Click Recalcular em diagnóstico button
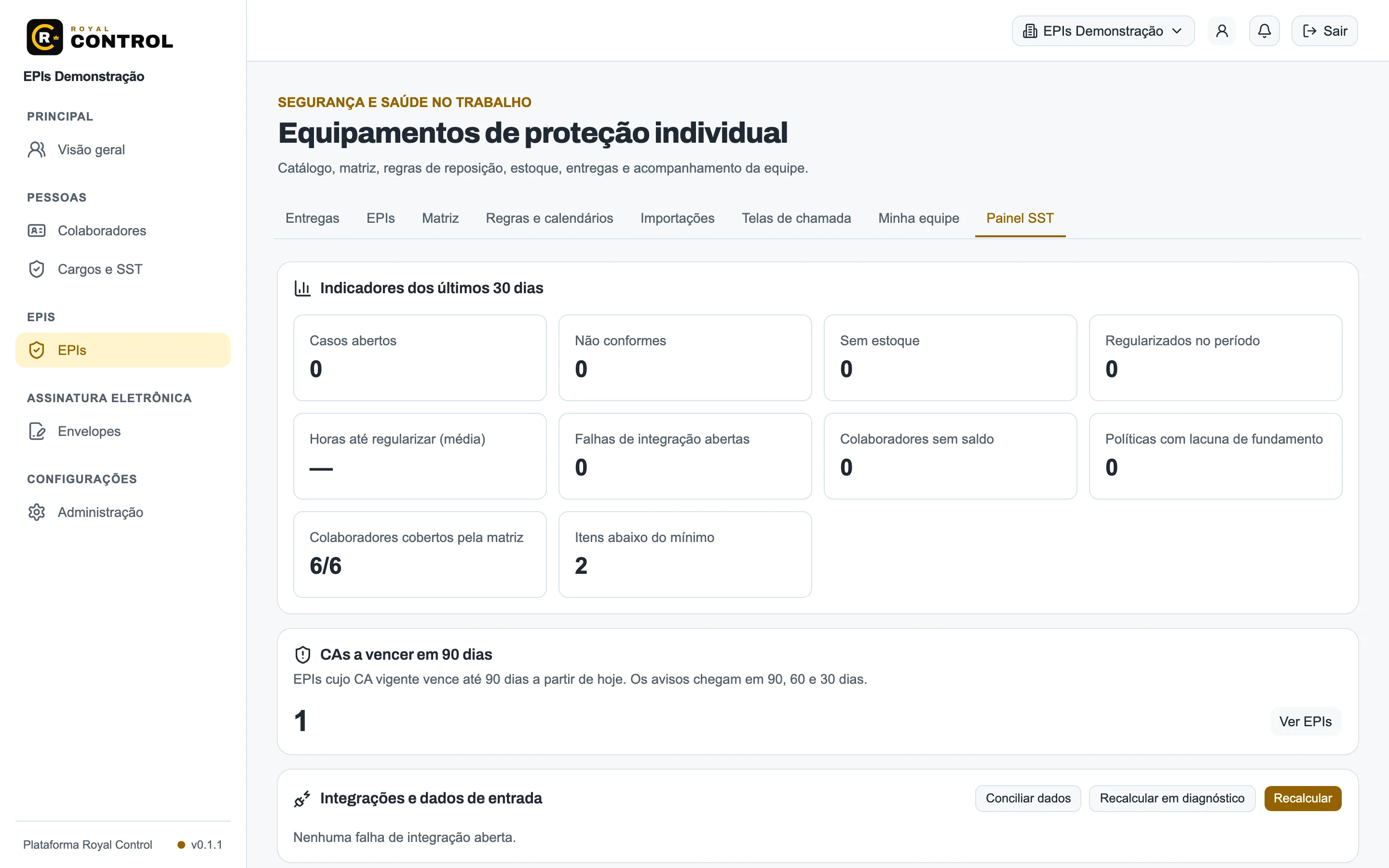 click(1172, 799)
